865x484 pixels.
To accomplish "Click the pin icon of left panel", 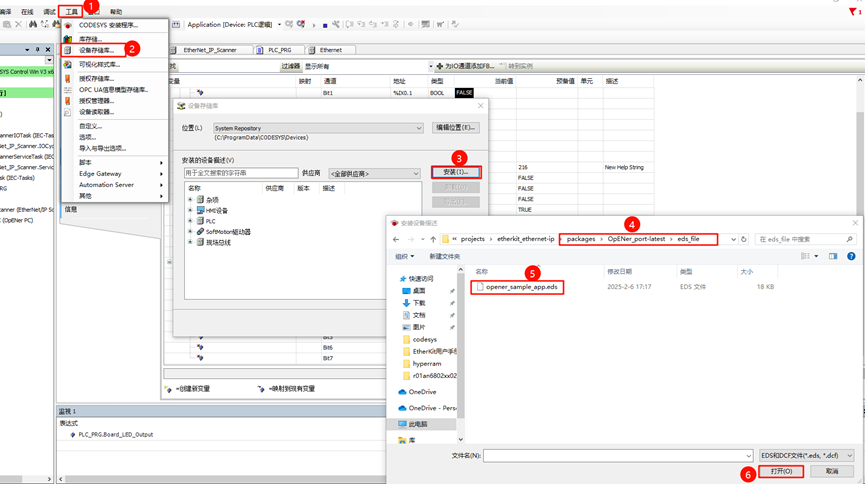I will tap(38, 50).
